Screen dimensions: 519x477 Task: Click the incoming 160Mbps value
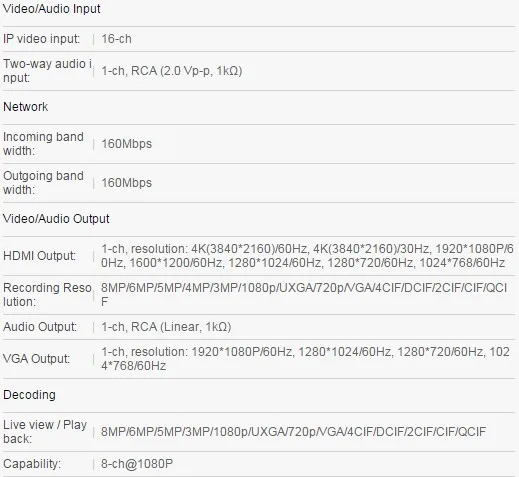(126, 144)
